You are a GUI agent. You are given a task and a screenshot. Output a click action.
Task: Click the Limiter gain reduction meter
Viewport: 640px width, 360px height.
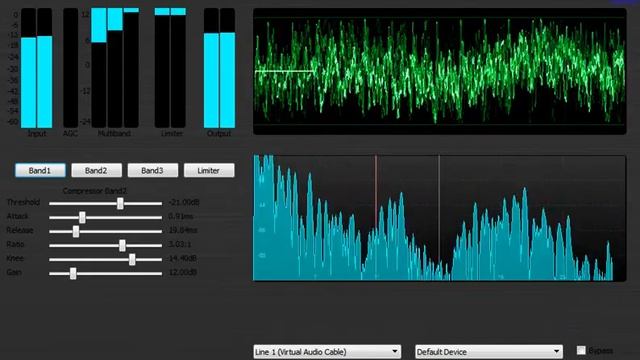(170, 68)
